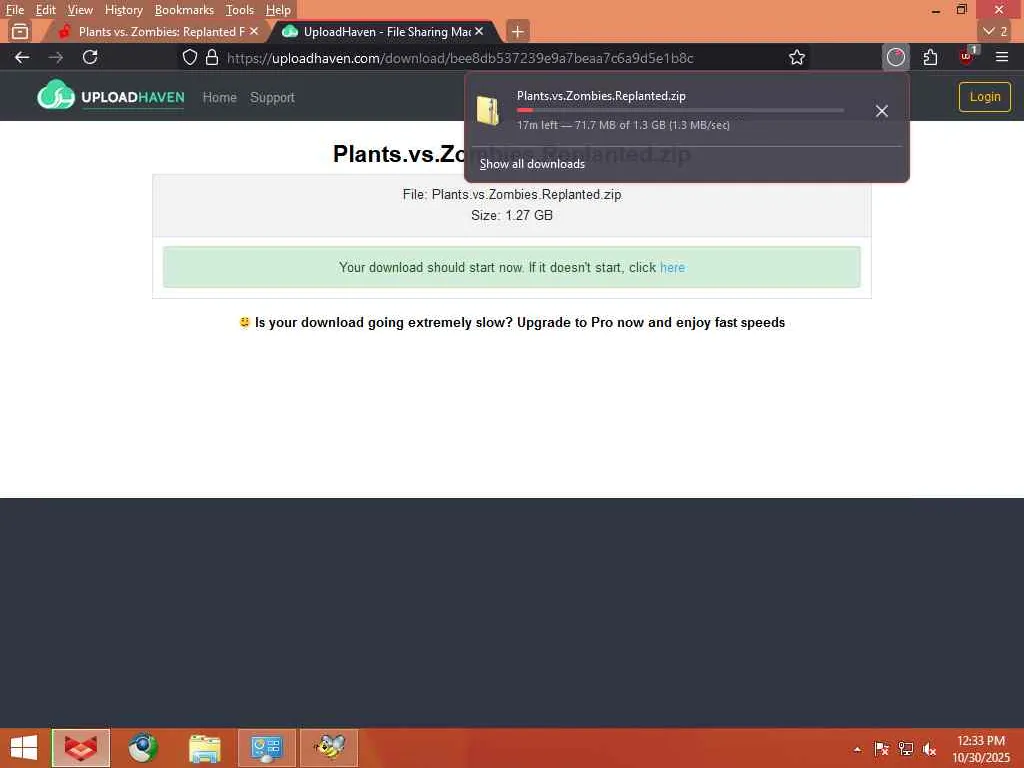
Task: Reload the UploadHaven page
Action: click(x=90, y=57)
